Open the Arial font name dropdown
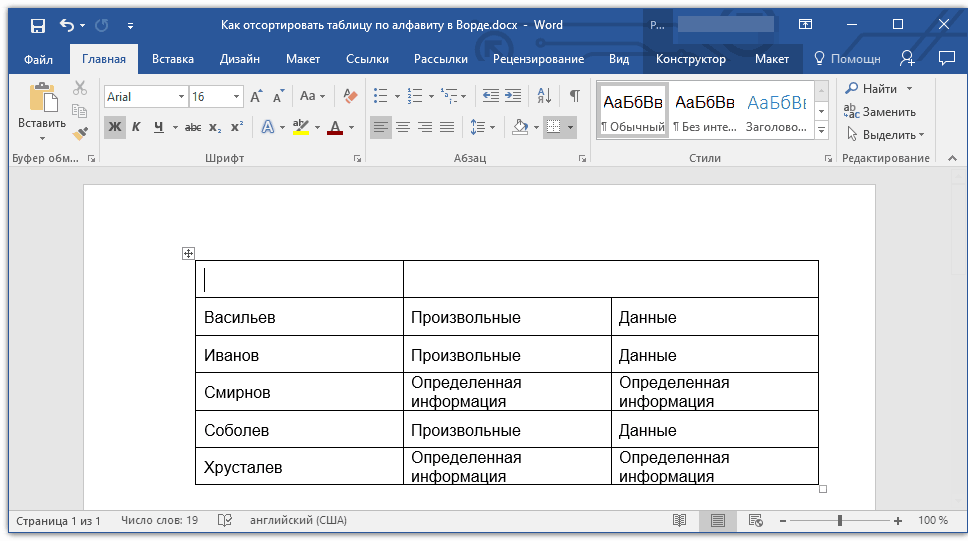This screenshot has height=541, width=968. (181, 97)
